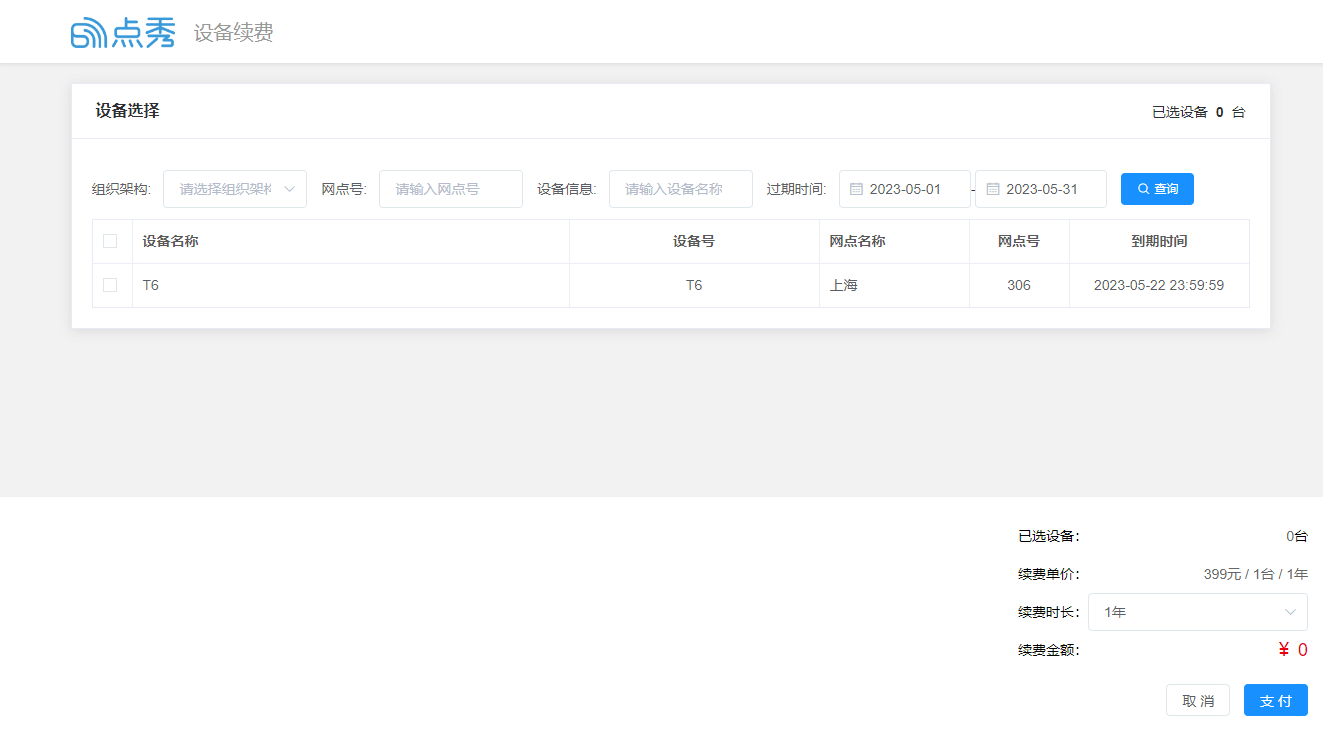The height and width of the screenshot is (731, 1323).
Task: Open the 续费时长 1年 dropdown
Action: coord(1198,612)
